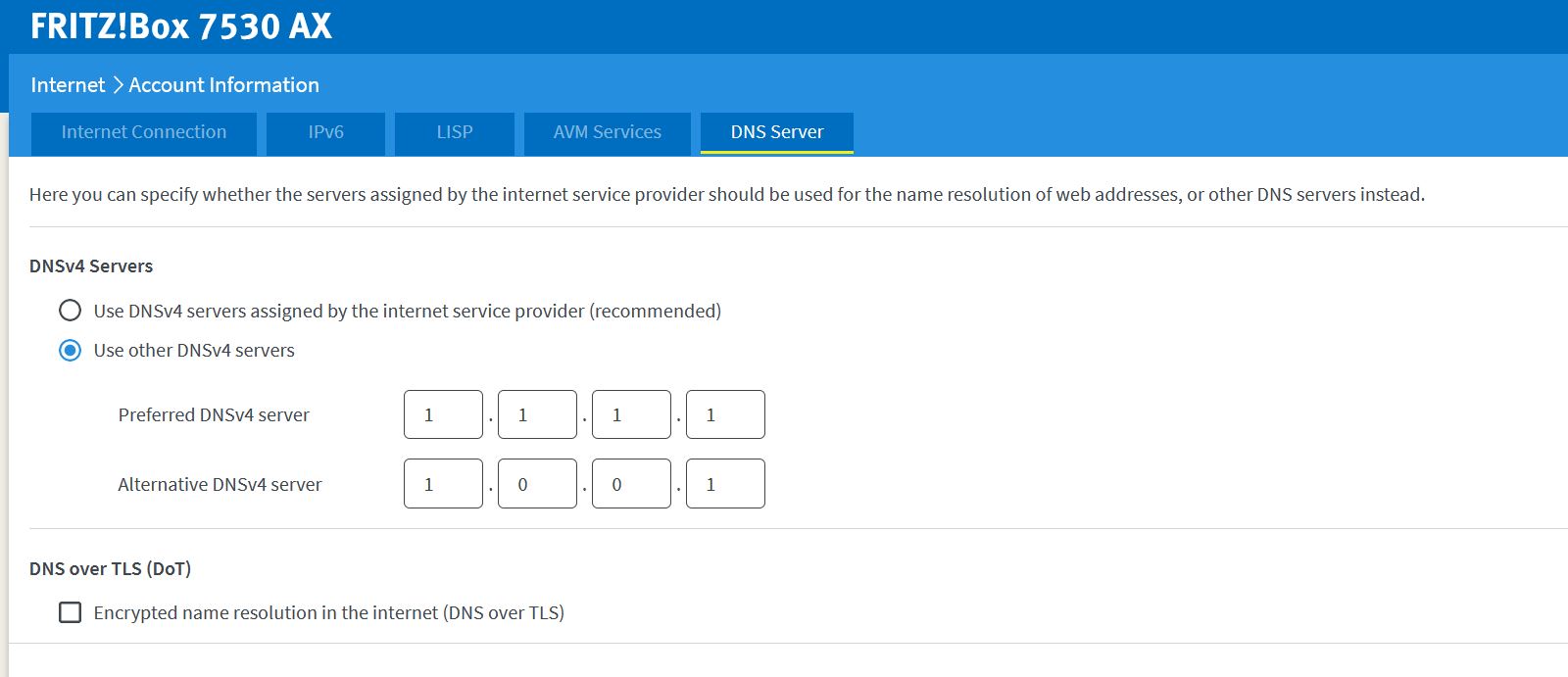Click the 'DNSv4 Servers' section heading
Image resolution: width=1568 pixels, height=677 pixels.
[91, 266]
